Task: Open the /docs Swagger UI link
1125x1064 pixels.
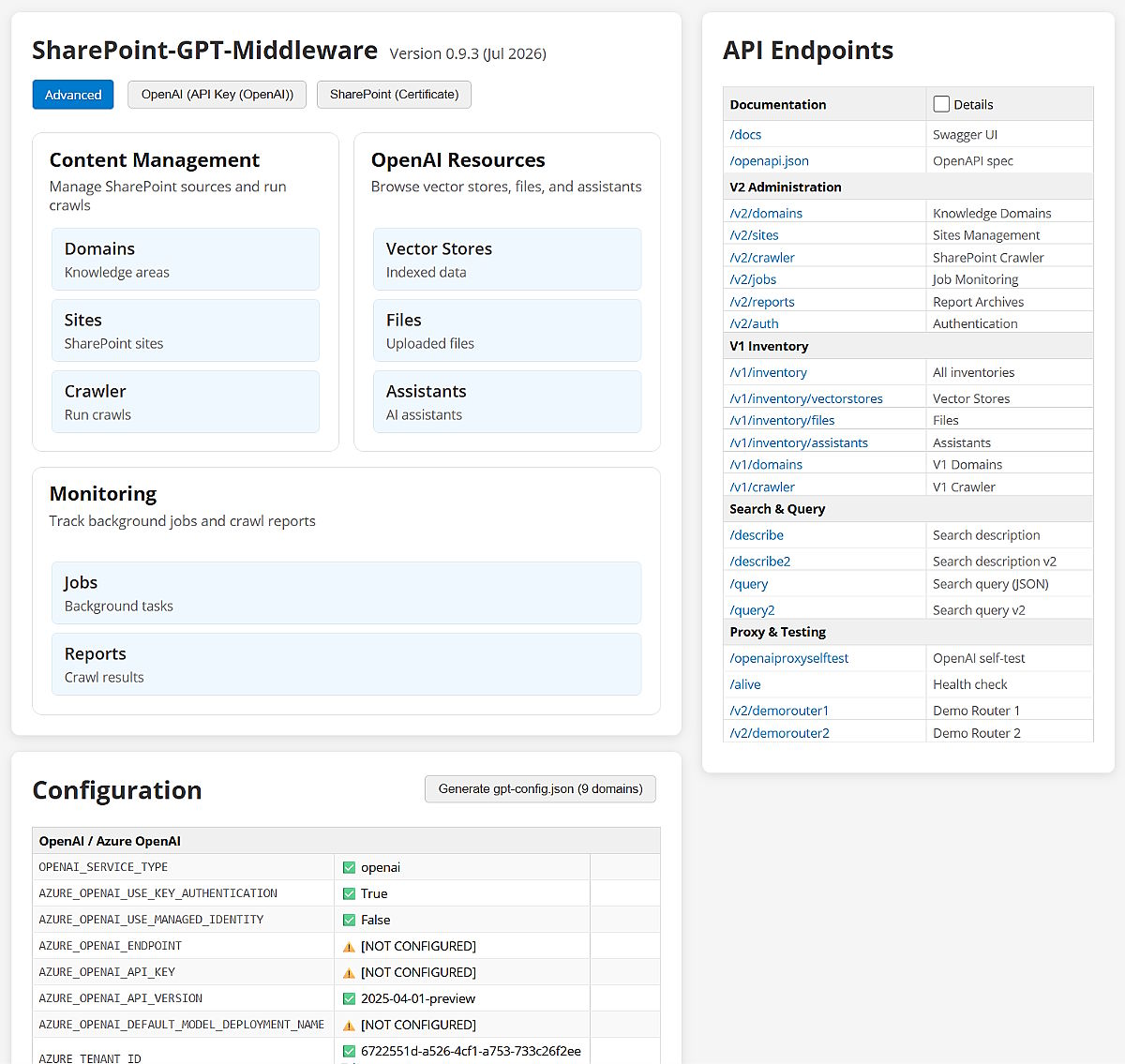Action: [x=745, y=135]
